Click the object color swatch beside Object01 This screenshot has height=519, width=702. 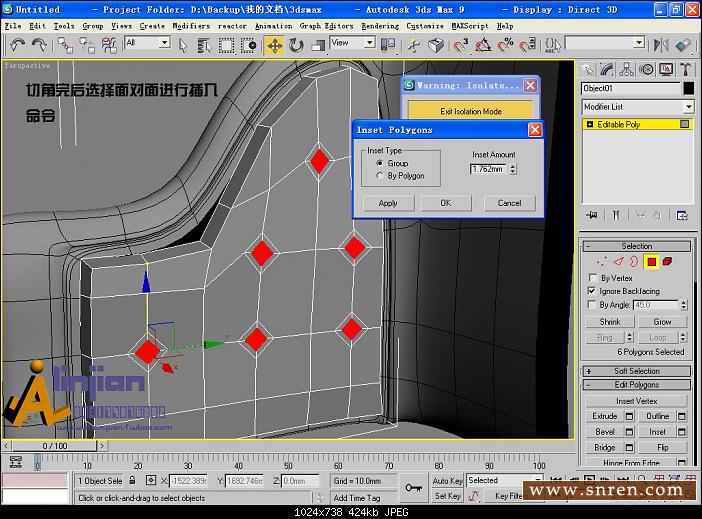click(x=688, y=89)
